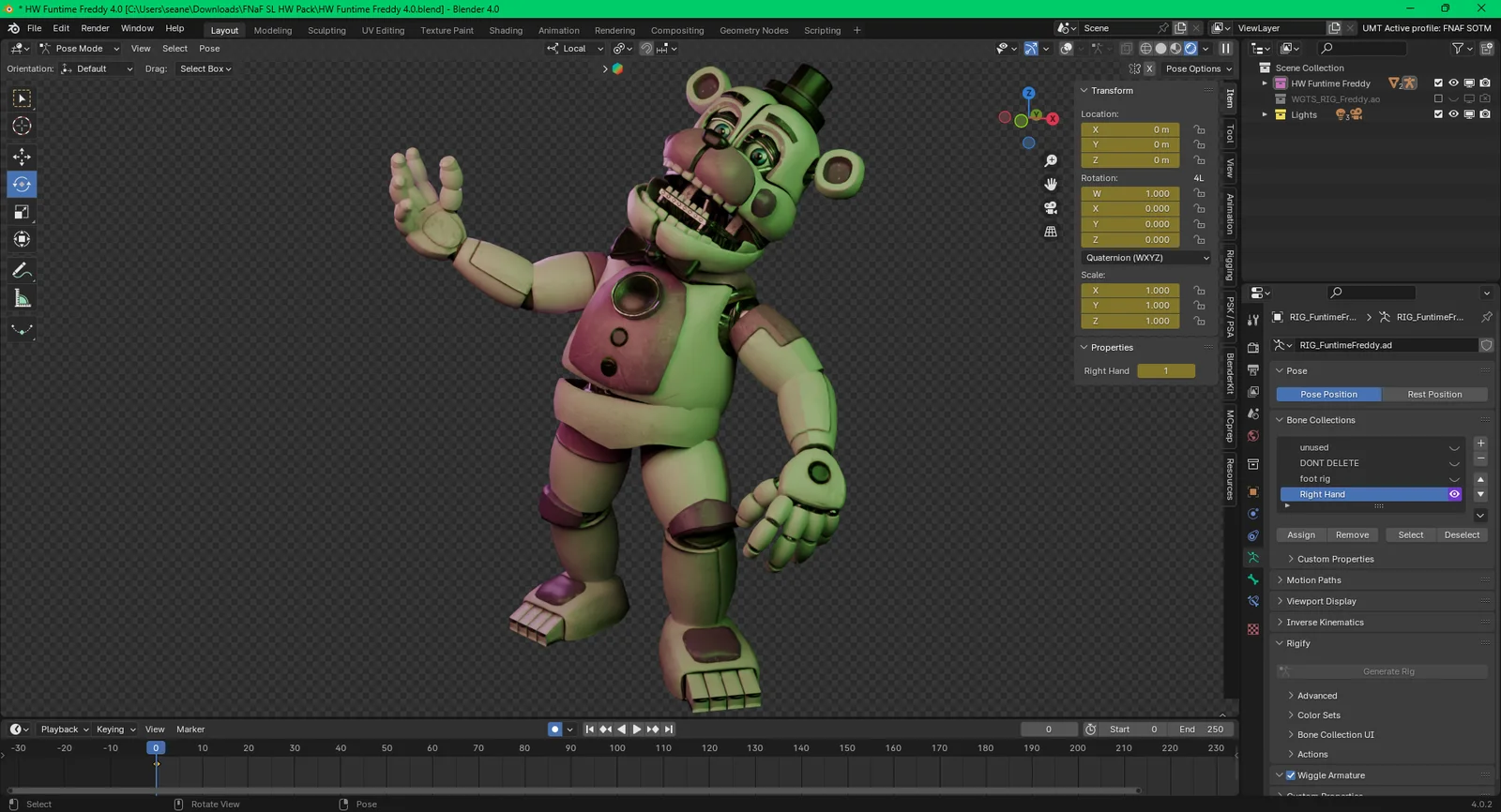The image size is (1501, 812).
Task: Lock the X location field
Action: tap(1199, 129)
